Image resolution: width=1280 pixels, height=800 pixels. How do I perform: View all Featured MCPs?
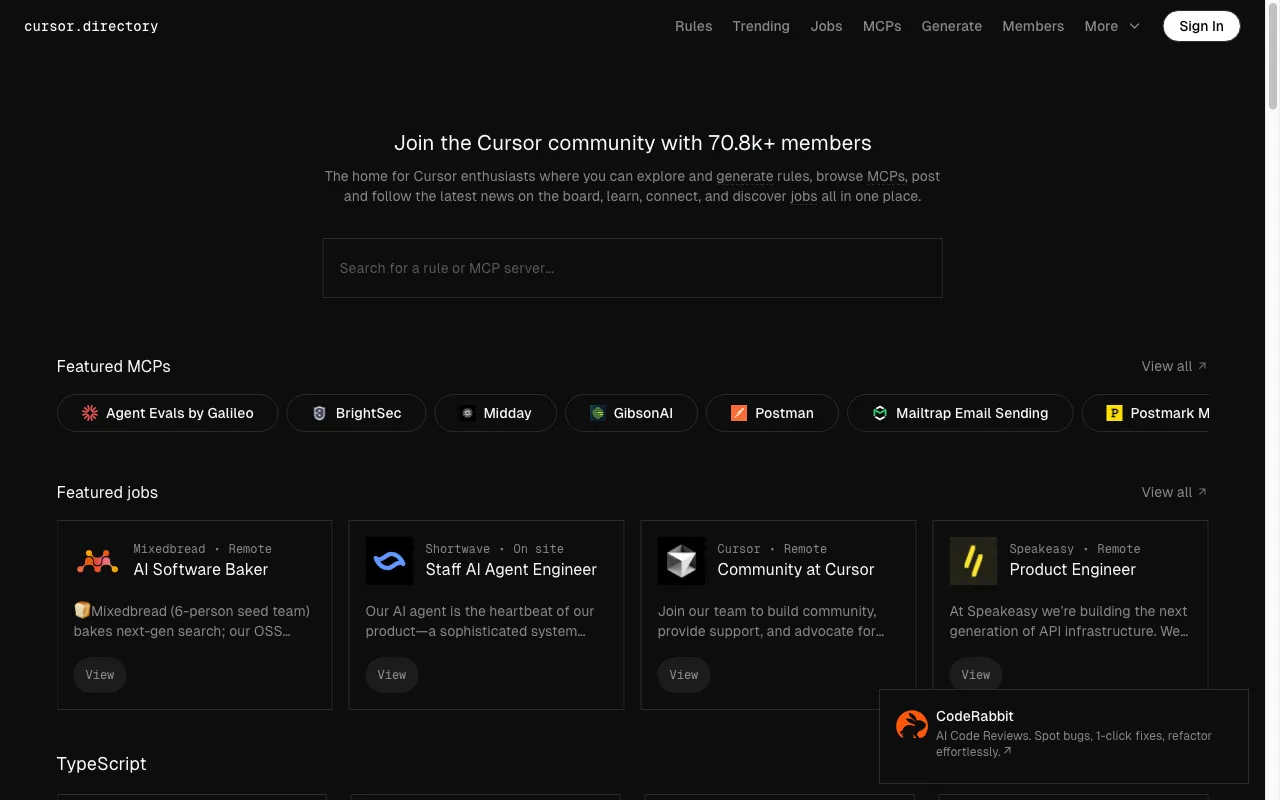pyautogui.click(x=1174, y=366)
